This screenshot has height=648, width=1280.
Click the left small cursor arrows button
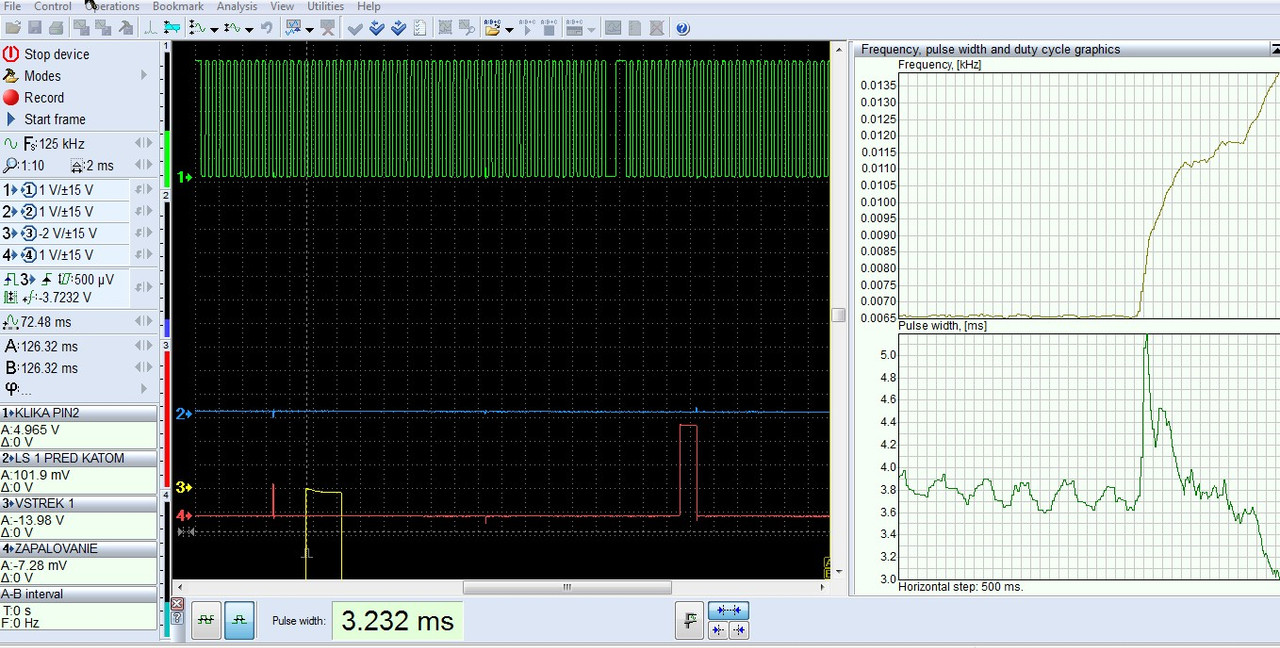click(x=718, y=630)
